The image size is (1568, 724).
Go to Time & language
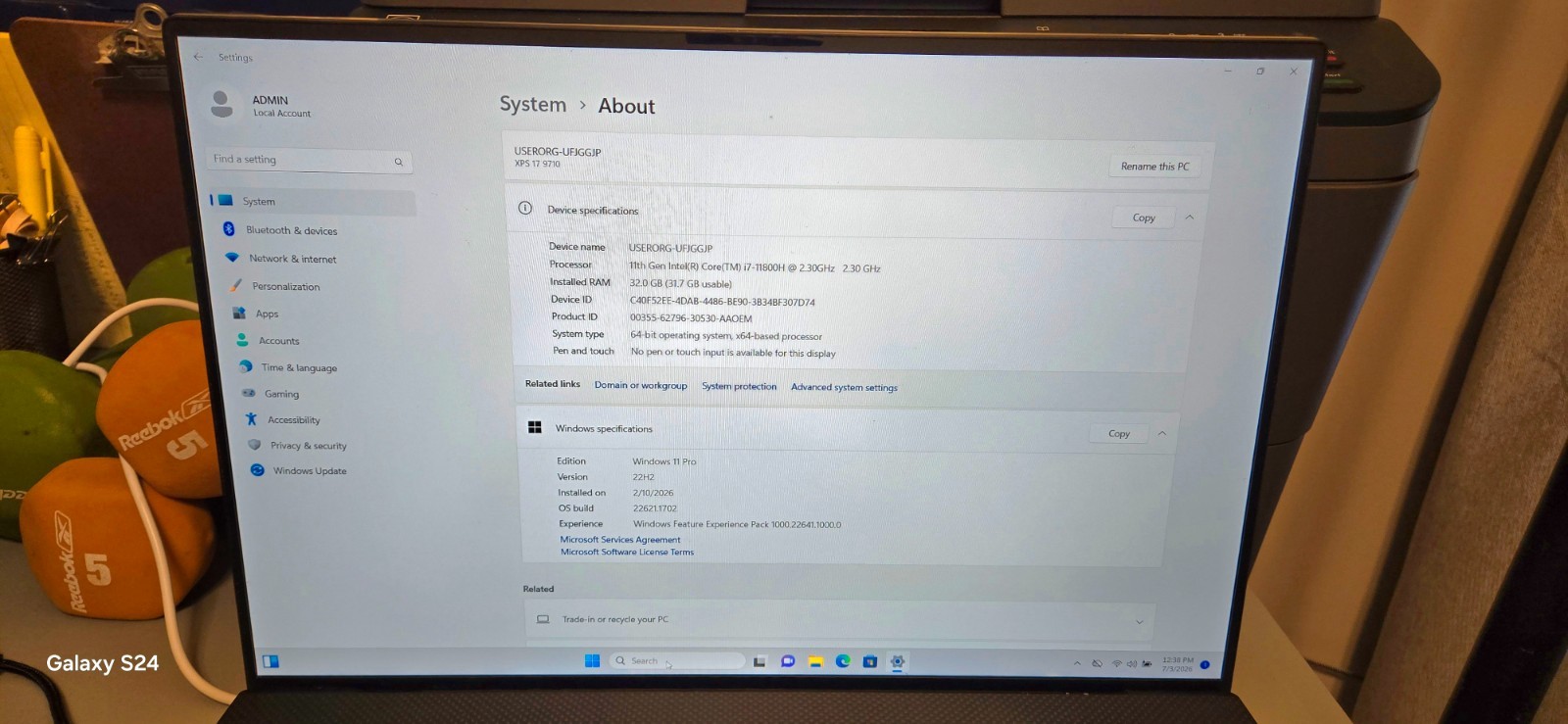pos(299,367)
